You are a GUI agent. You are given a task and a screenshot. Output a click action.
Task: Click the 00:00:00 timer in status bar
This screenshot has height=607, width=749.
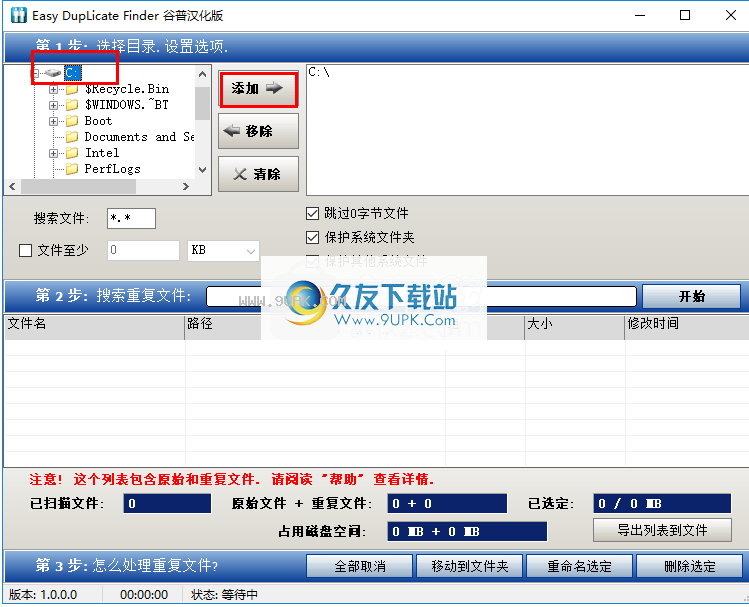pyautogui.click(x=144, y=595)
